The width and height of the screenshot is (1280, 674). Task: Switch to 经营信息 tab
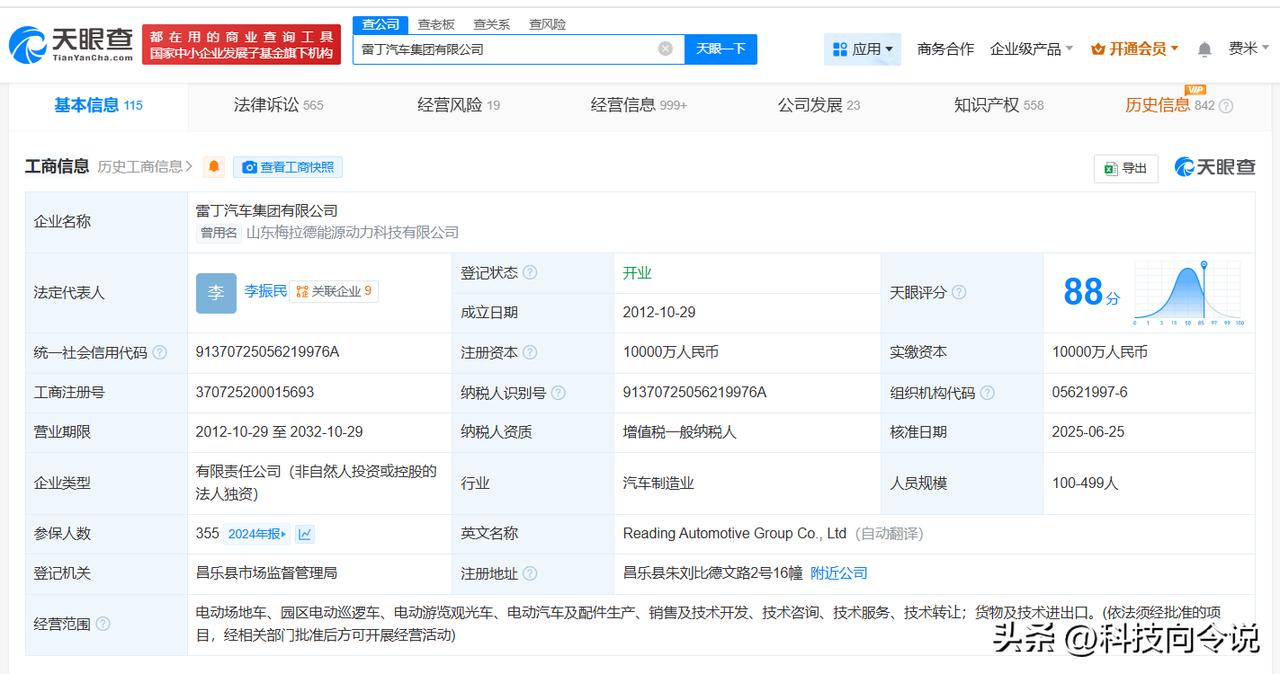click(x=638, y=105)
